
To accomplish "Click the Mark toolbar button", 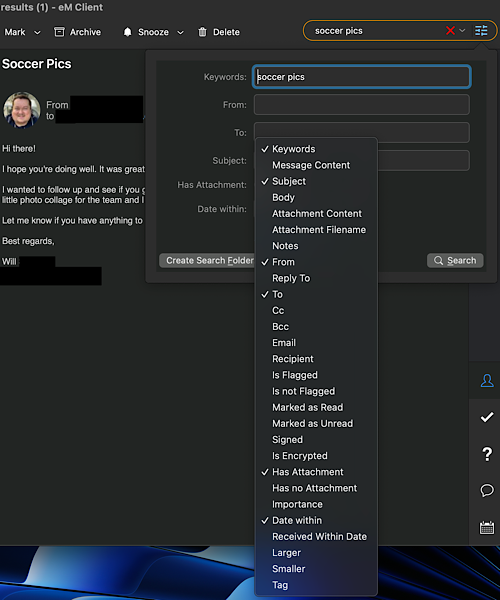I will point(15,32).
